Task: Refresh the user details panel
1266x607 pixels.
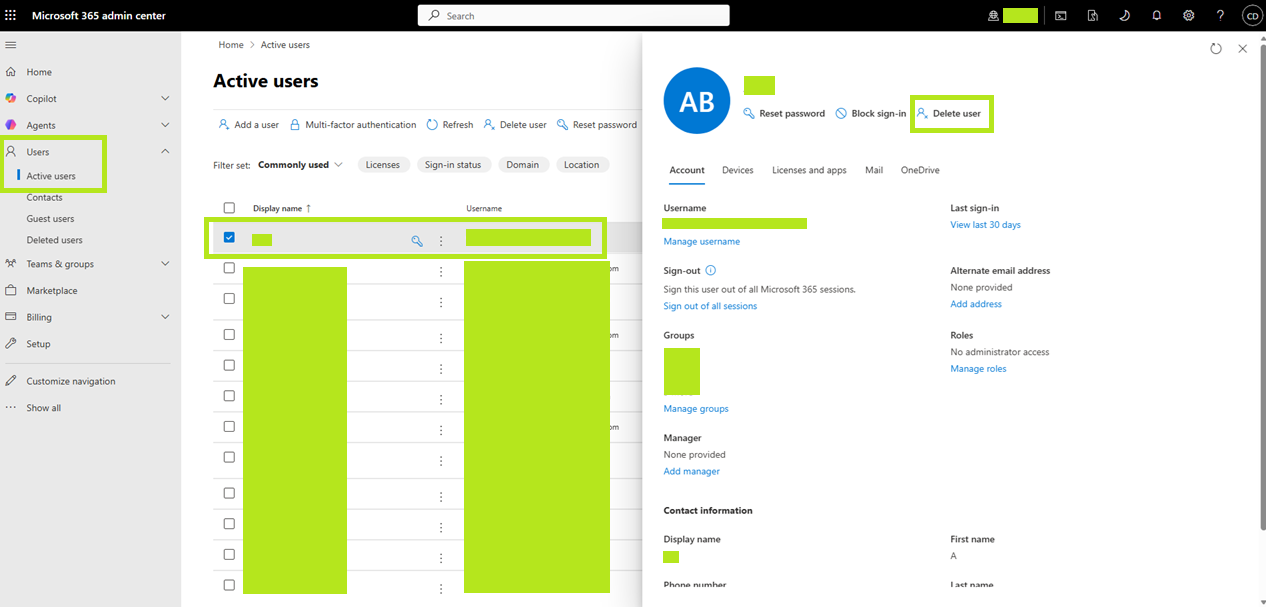Action: tap(1216, 48)
